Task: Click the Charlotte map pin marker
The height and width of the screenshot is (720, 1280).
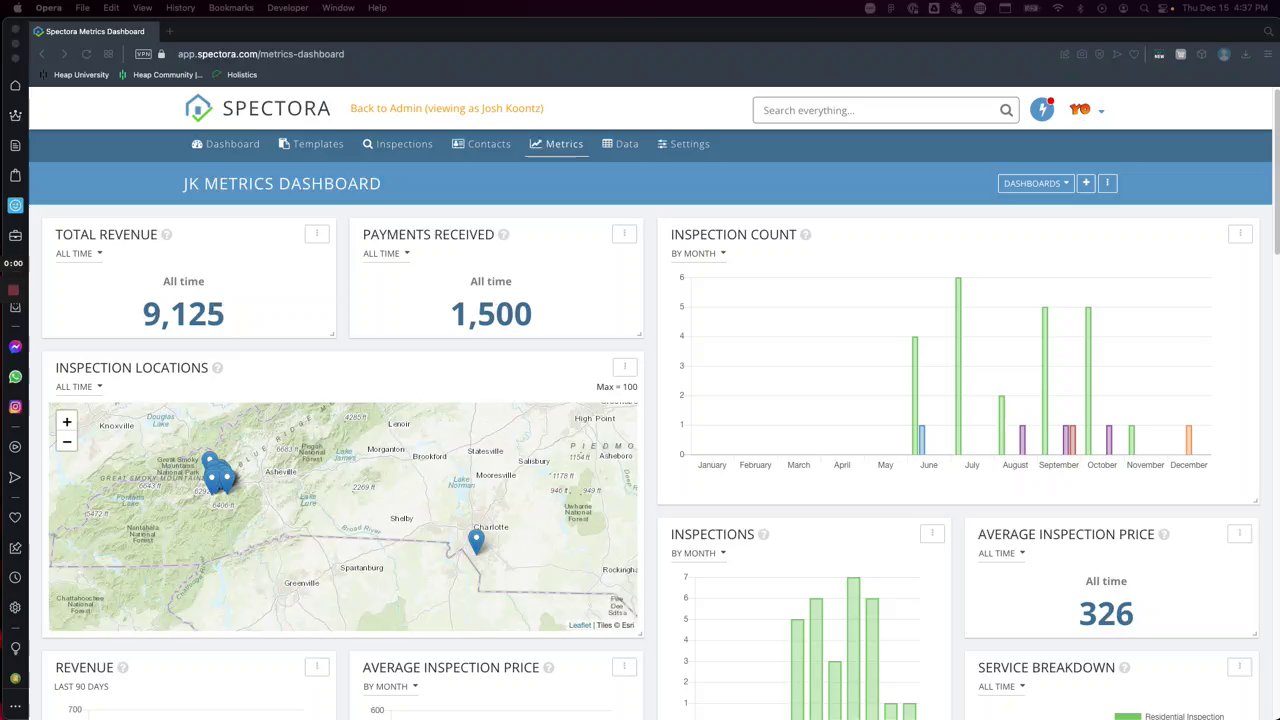Action: point(476,541)
